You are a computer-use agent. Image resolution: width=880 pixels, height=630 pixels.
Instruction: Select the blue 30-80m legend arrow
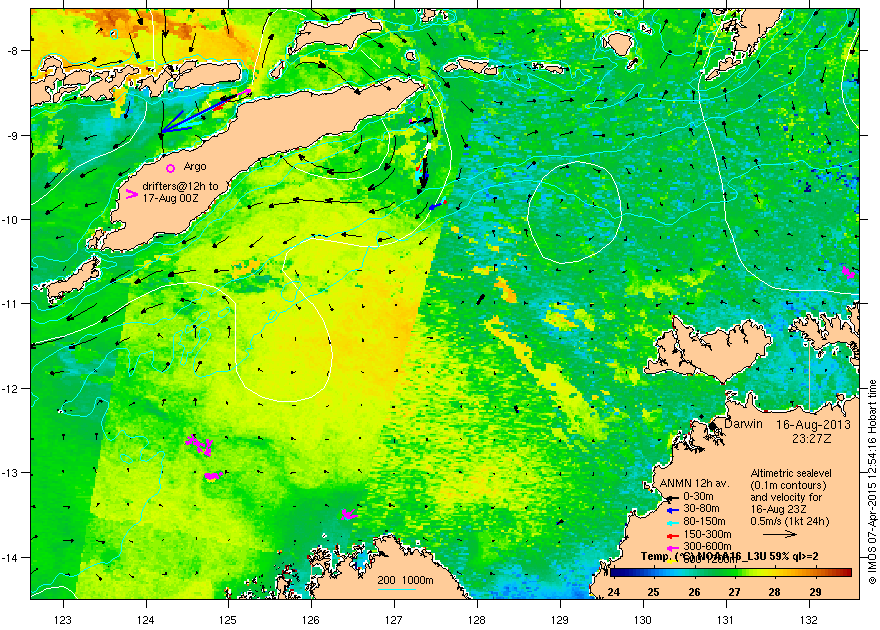point(671,510)
